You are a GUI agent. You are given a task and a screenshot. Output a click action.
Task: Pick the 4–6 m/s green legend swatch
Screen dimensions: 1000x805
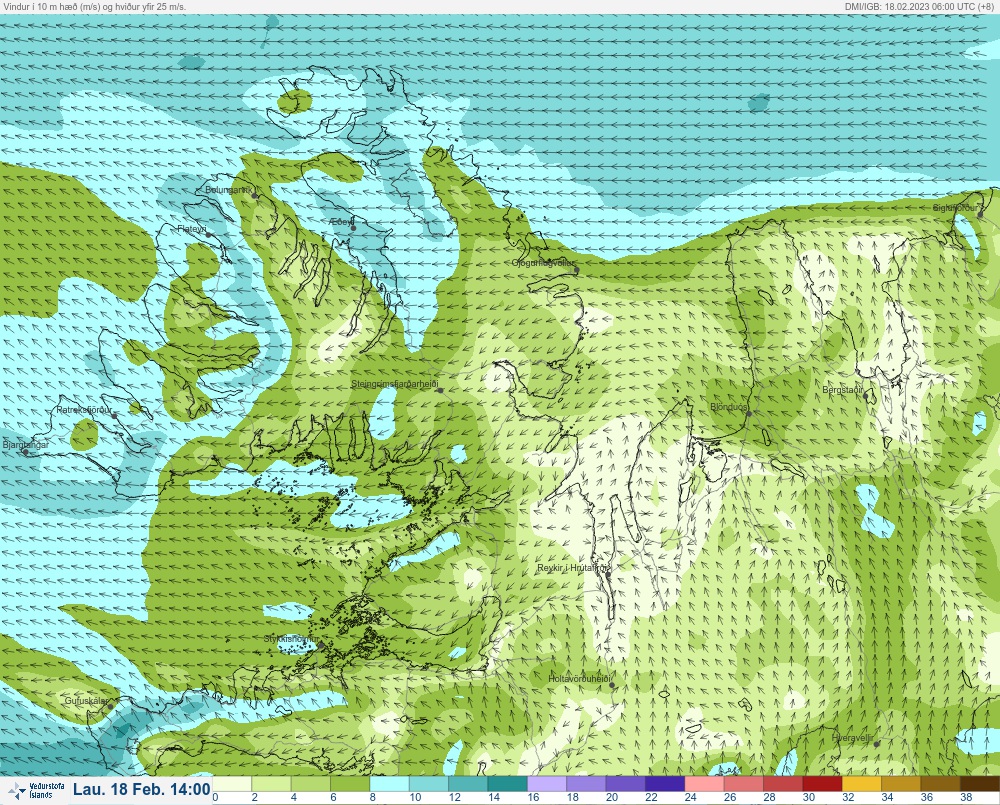point(311,784)
